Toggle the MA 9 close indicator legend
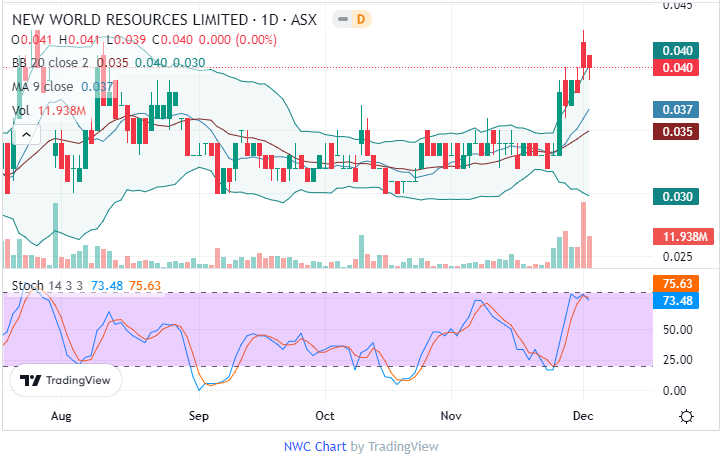Image resolution: width=724 pixels, height=460 pixels. point(42,86)
